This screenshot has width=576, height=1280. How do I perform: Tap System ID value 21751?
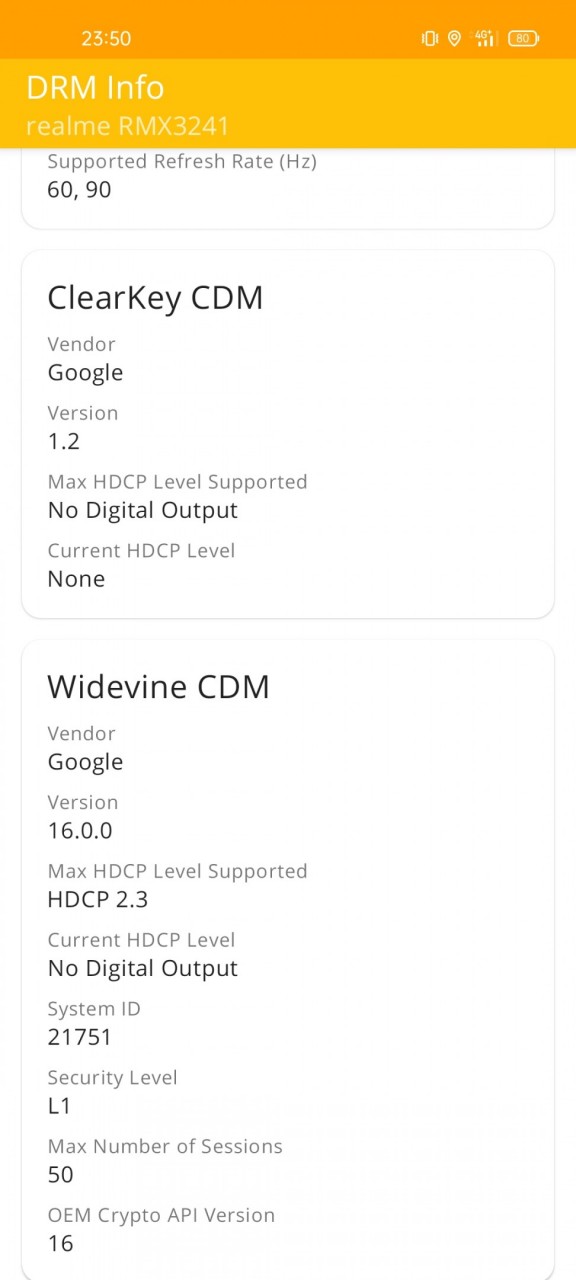[x=80, y=1037]
